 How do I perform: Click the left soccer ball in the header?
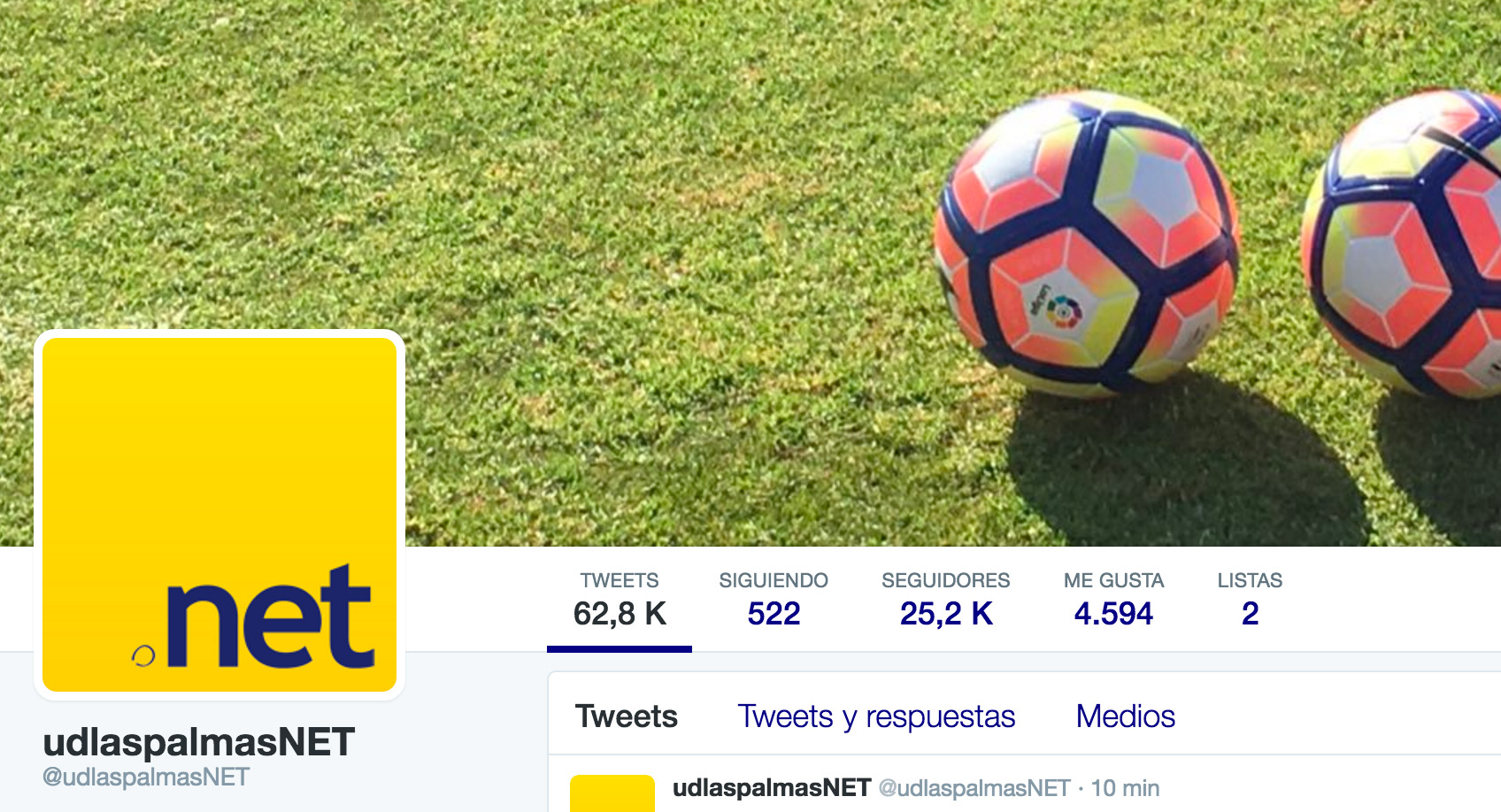1087,244
